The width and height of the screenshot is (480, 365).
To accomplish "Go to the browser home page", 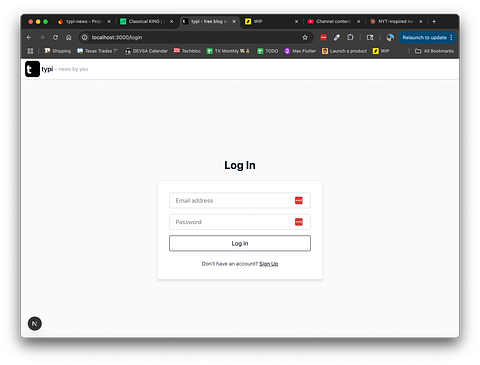I will click(69, 37).
